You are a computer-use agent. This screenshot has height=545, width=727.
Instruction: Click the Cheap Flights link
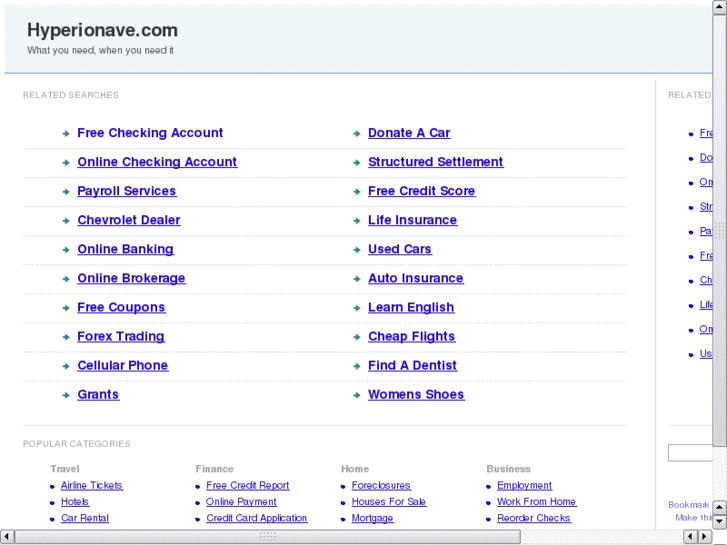pos(412,337)
